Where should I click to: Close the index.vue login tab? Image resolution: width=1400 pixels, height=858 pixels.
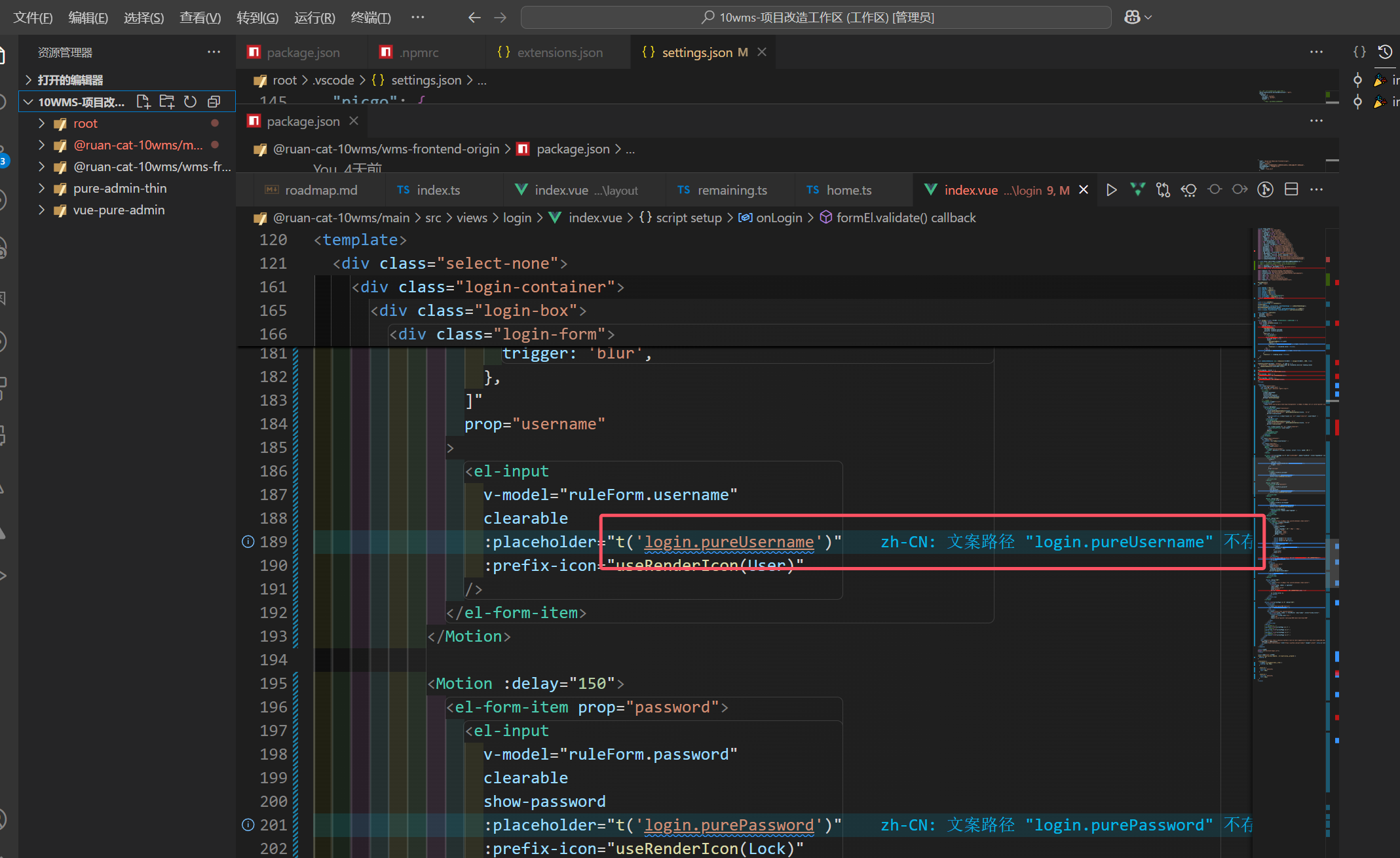click(x=1084, y=190)
